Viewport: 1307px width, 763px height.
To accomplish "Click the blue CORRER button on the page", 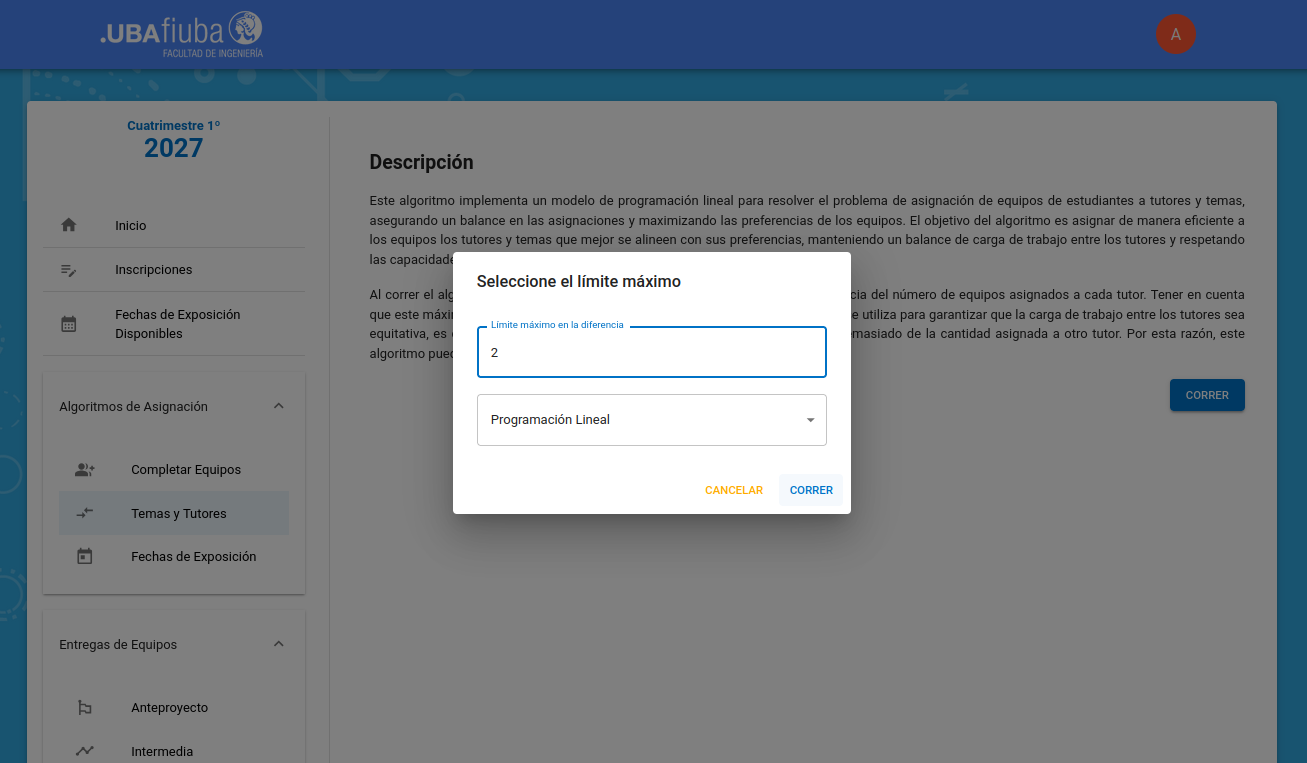I will [x=1206, y=395].
